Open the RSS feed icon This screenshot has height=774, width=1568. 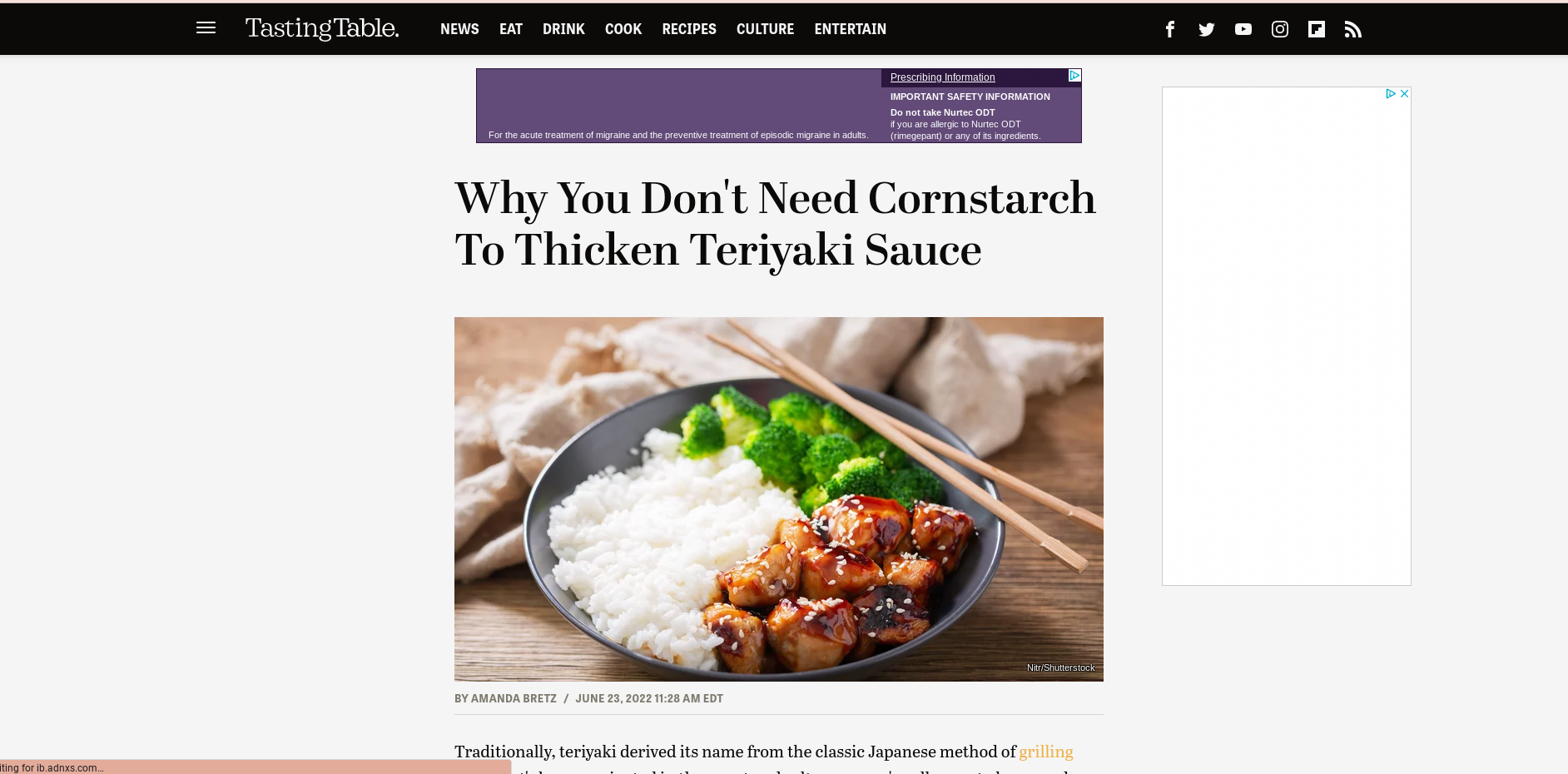pyautogui.click(x=1352, y=29)
